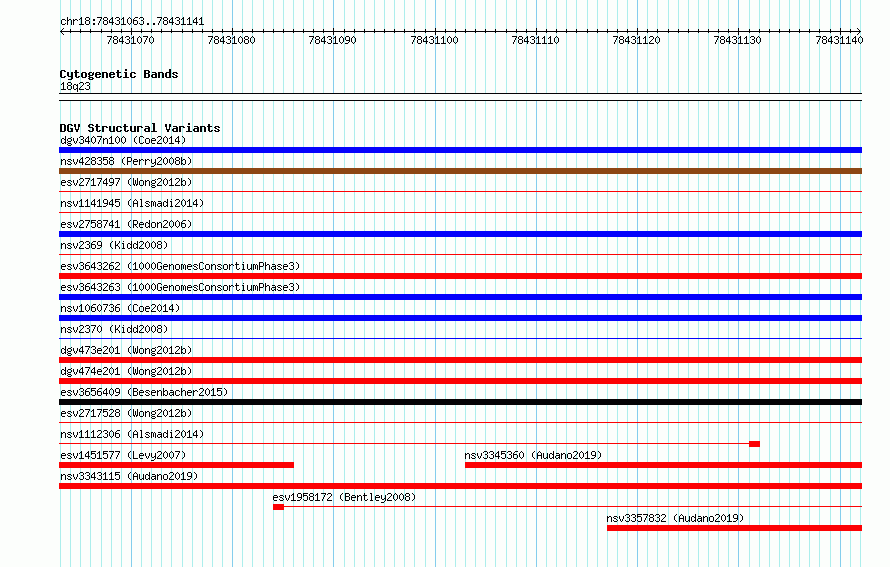Click nsv3357832 (Audano2019) label

(x=675, y=518)
